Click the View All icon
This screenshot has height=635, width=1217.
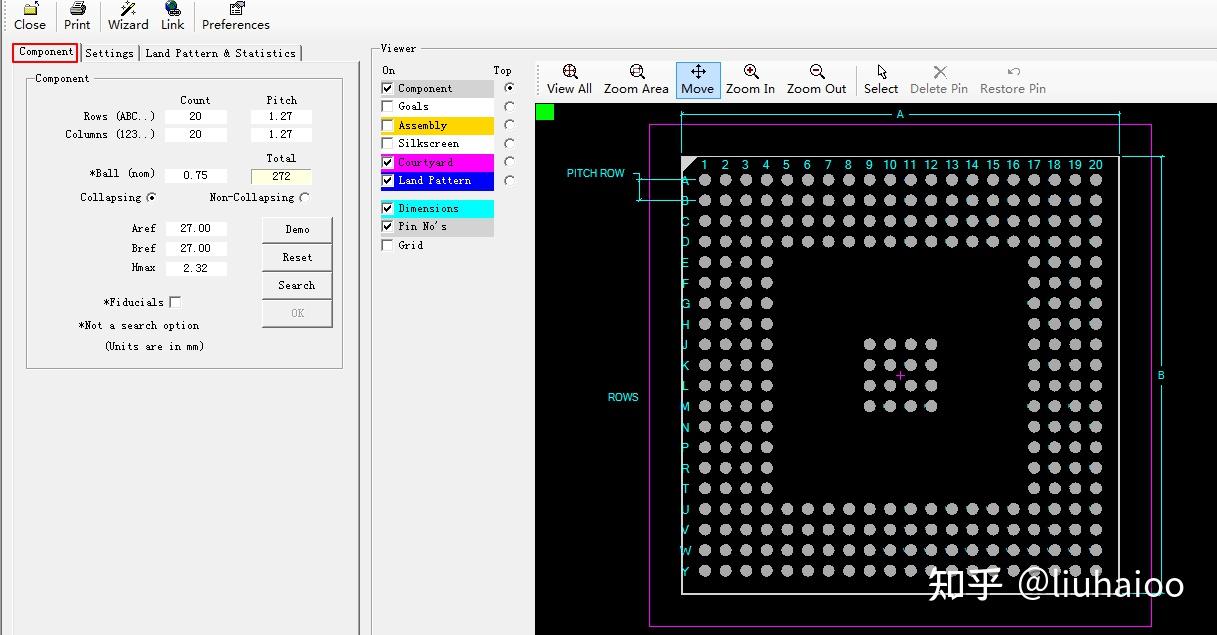[568, 79]
